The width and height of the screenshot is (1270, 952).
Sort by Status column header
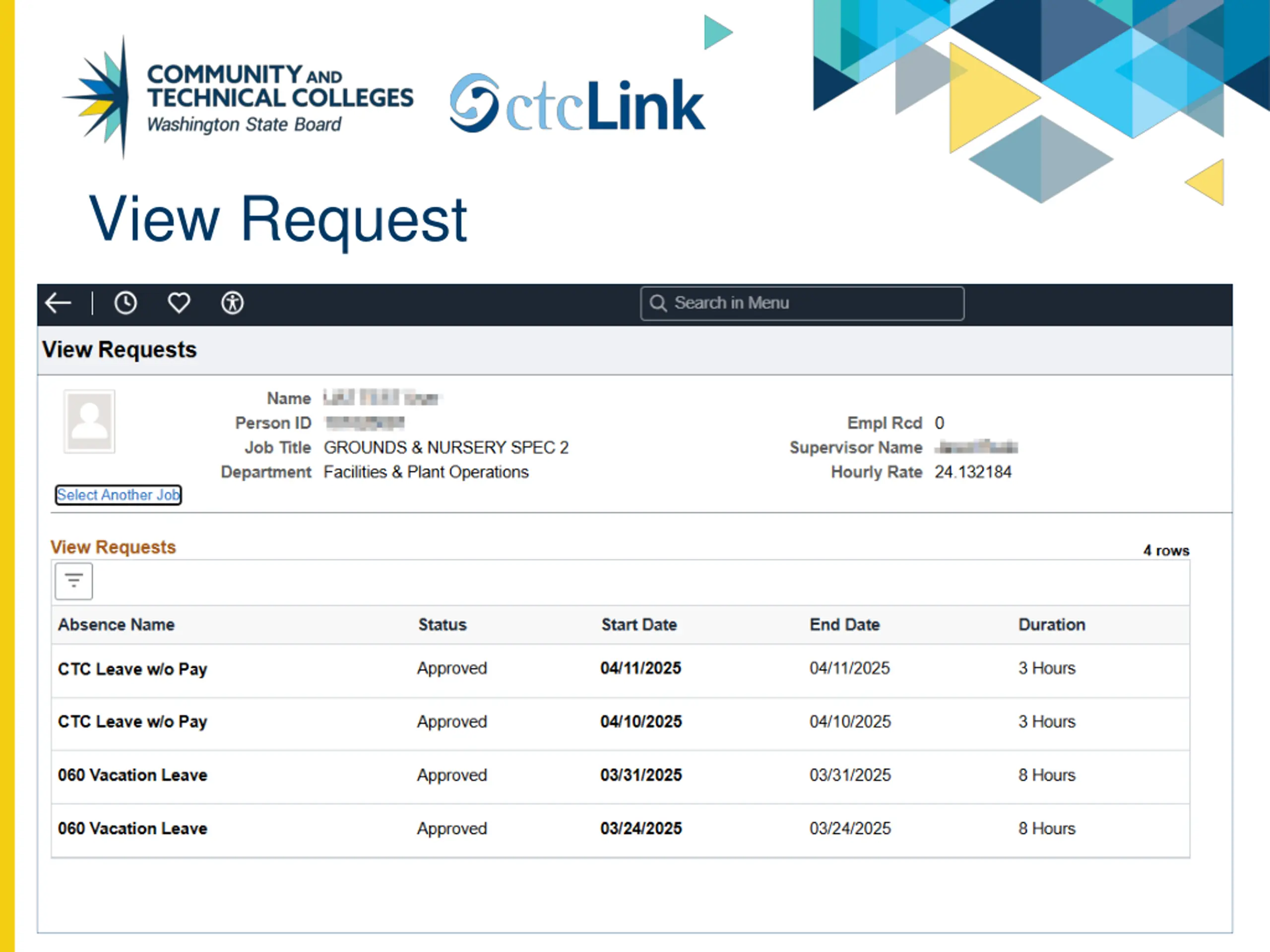[442, 625]
